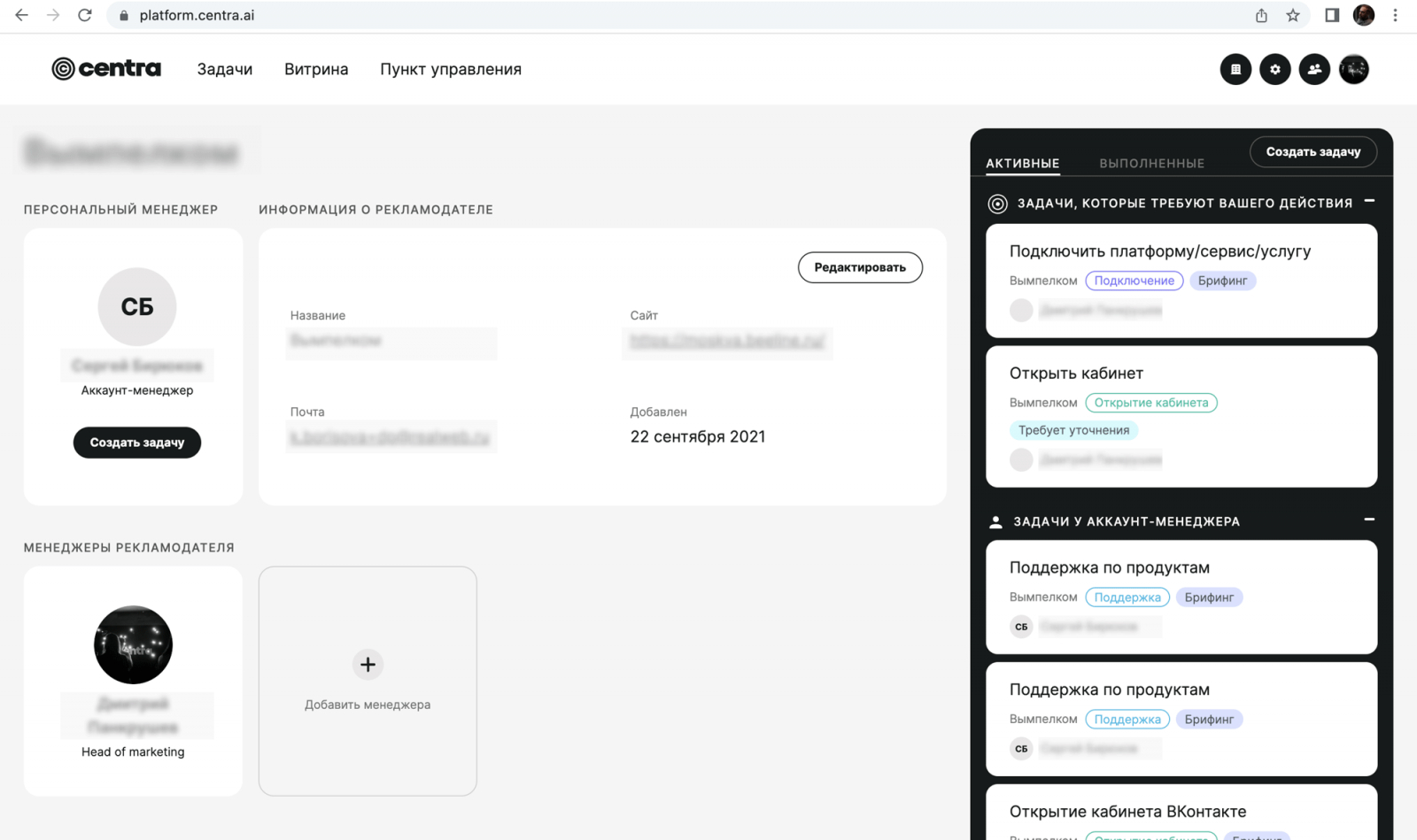The width and height of the screenshot is (1417, 840).
Task: Switch to ВЫПОЛНЕННЫЕ tab
Action: tap(1151, 163)
